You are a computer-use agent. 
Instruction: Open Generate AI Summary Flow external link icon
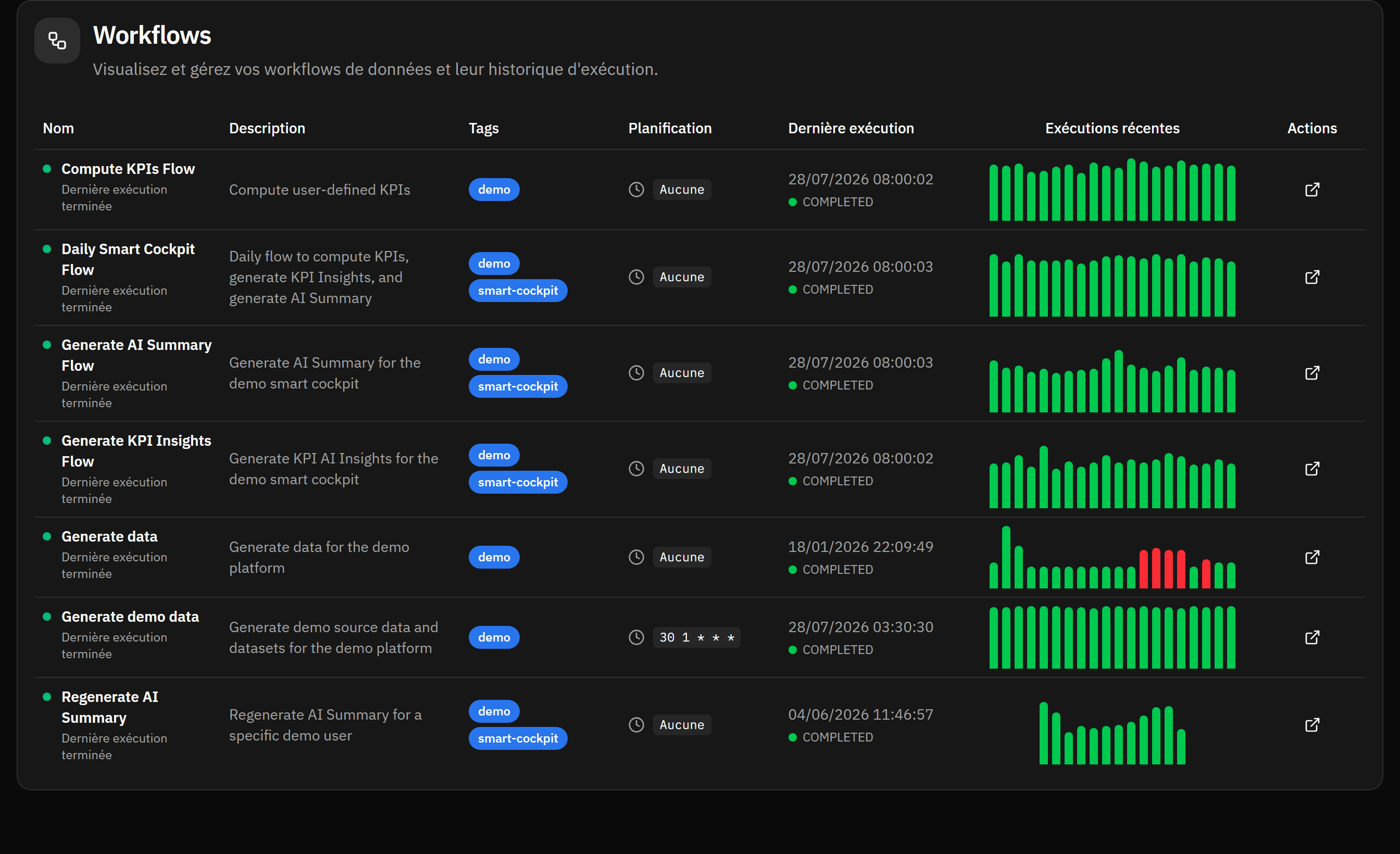[1312, 373]
